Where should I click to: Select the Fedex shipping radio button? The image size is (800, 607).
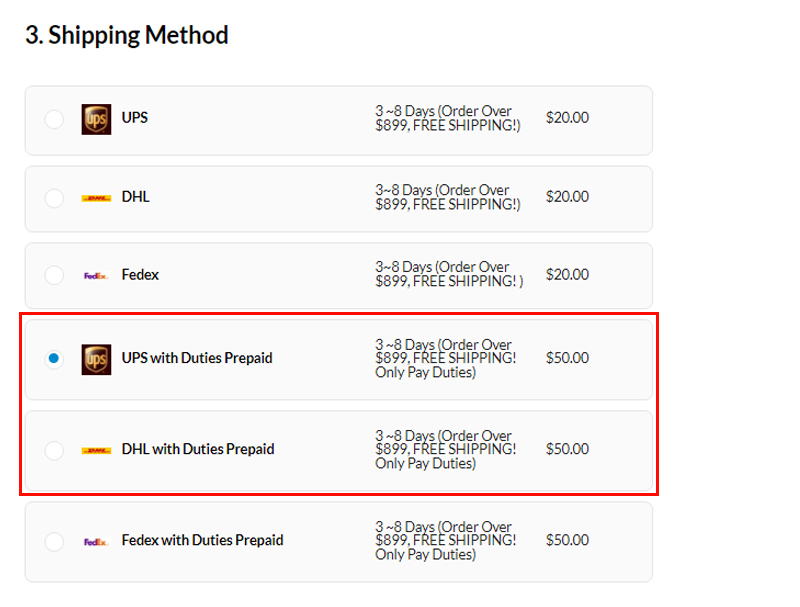pyautogui.click(x=54, y=275)
